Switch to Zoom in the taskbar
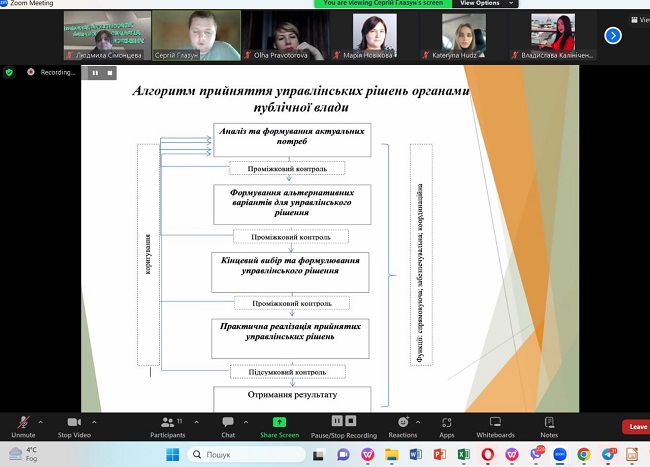 (560, 455)
